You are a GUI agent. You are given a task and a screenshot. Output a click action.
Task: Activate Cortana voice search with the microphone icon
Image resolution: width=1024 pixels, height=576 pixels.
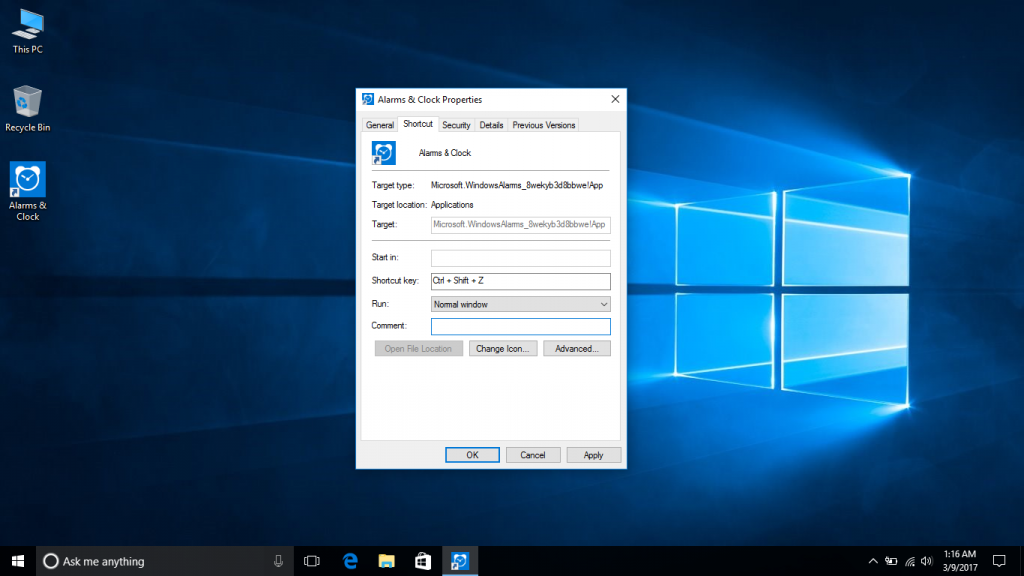pyautogui.click(x=278, y=560)
